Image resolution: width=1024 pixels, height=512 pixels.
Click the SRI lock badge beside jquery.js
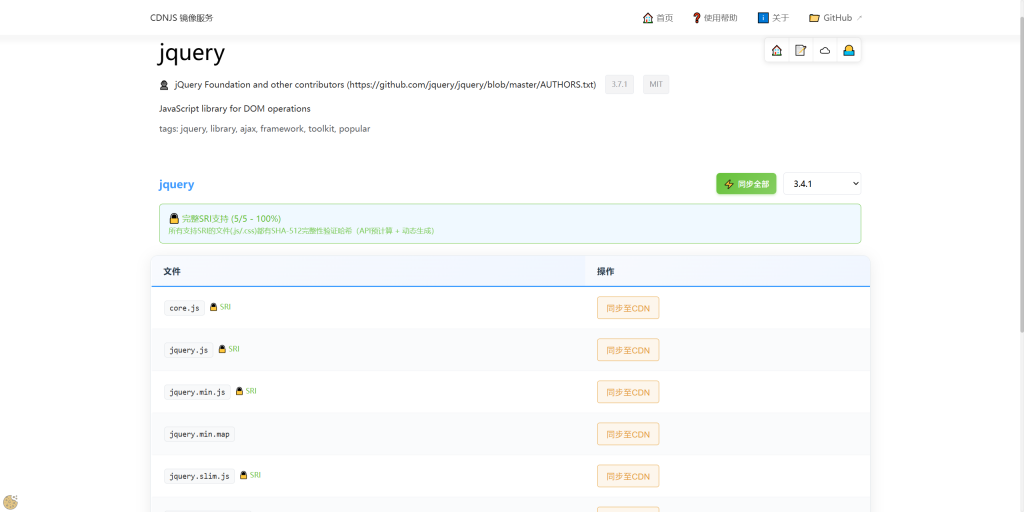229,349
